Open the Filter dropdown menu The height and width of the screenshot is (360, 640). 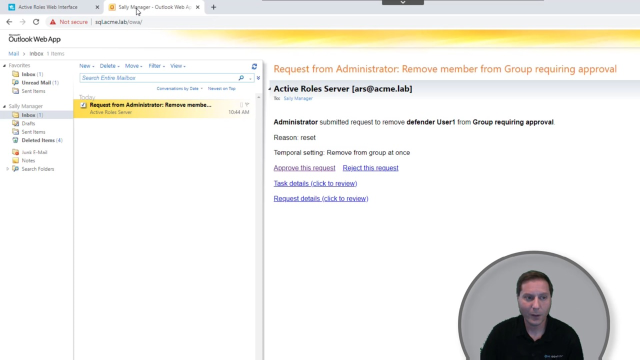tap(156, 66)
